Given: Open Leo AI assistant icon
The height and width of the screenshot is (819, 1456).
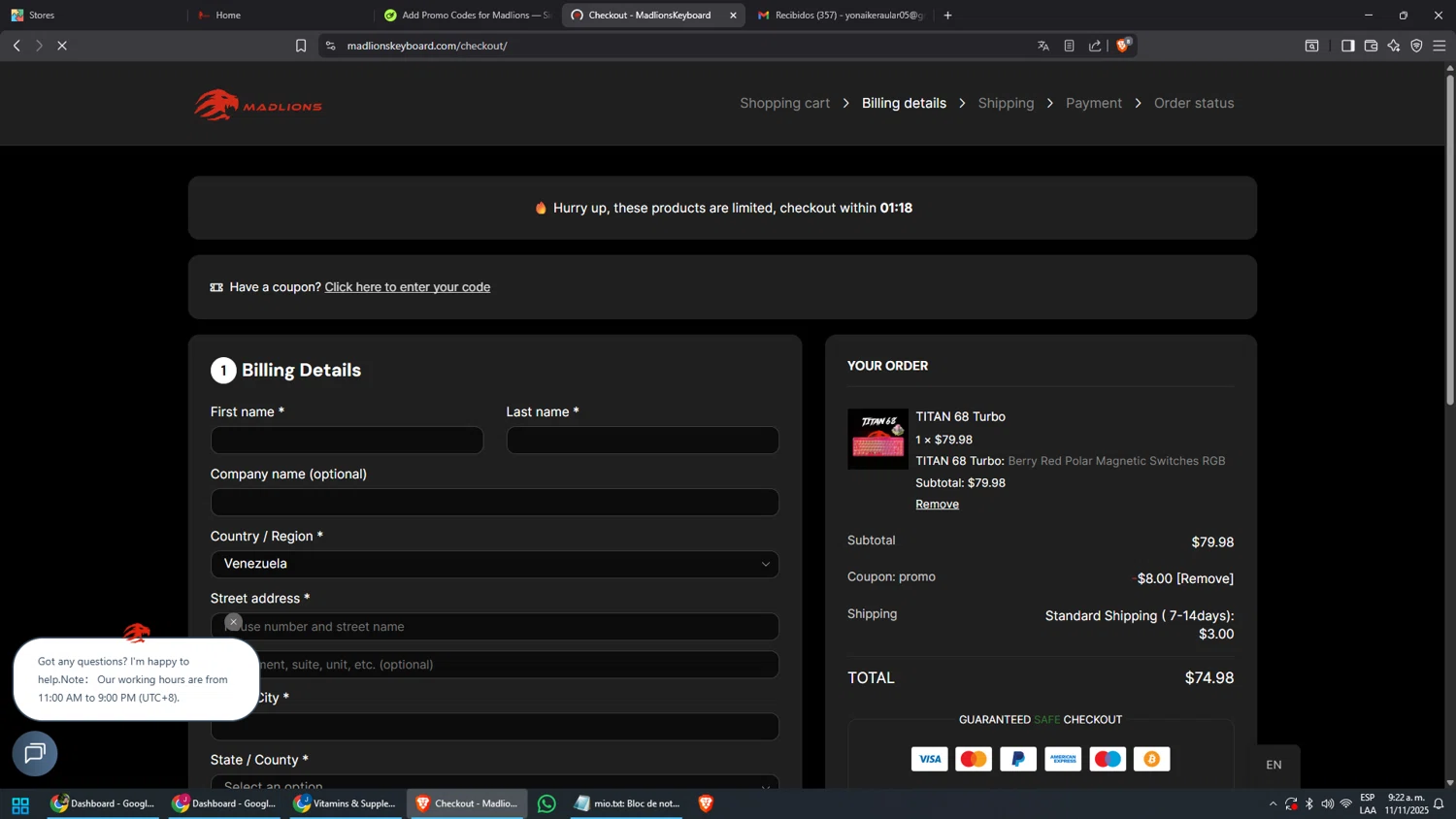Looking at the screenshot, I should click(x=1394, y=46).
